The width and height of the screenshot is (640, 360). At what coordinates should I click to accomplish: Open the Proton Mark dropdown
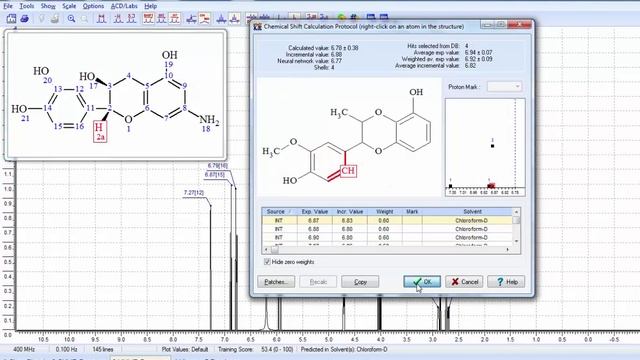504,87
